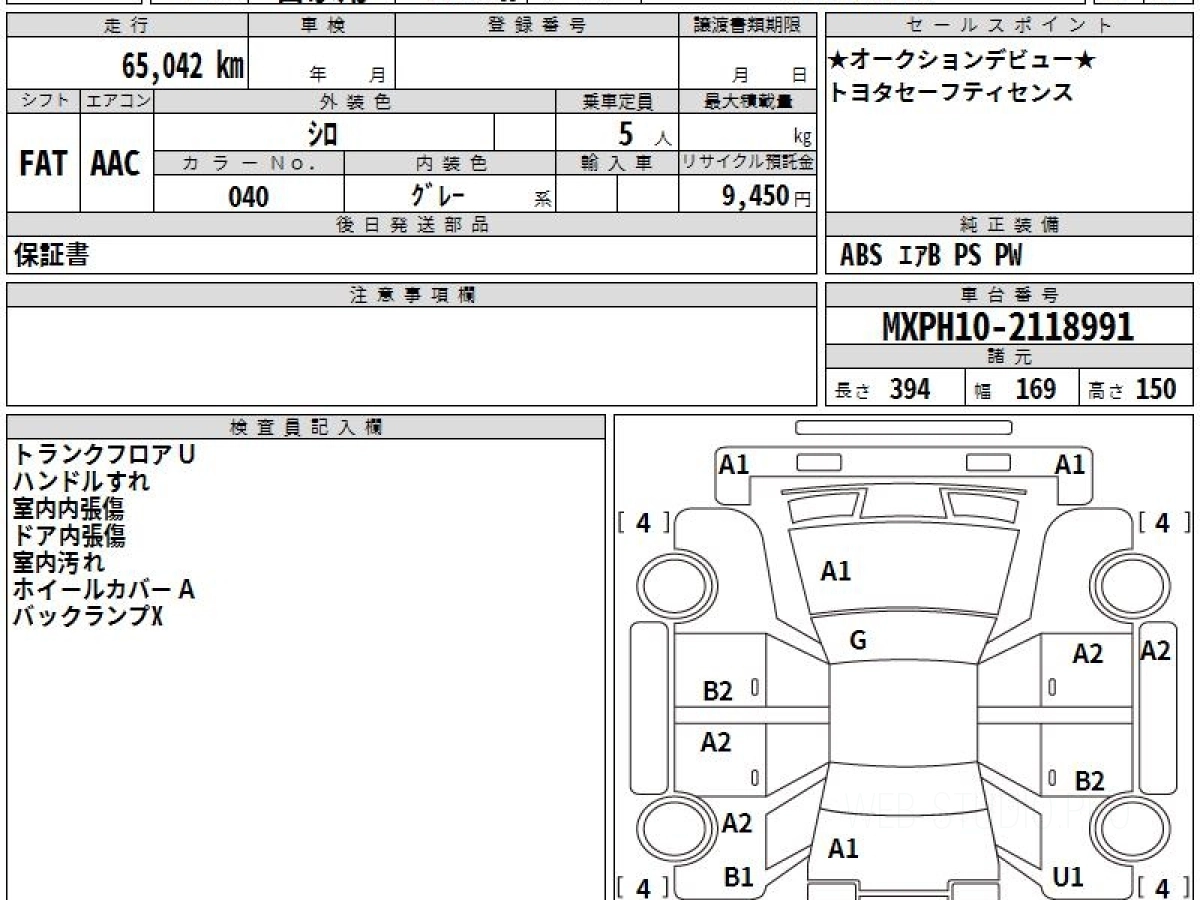
Task: Click the リサイクル預託金 header cell
Action: pyautogui.click(x=747, y=163)
